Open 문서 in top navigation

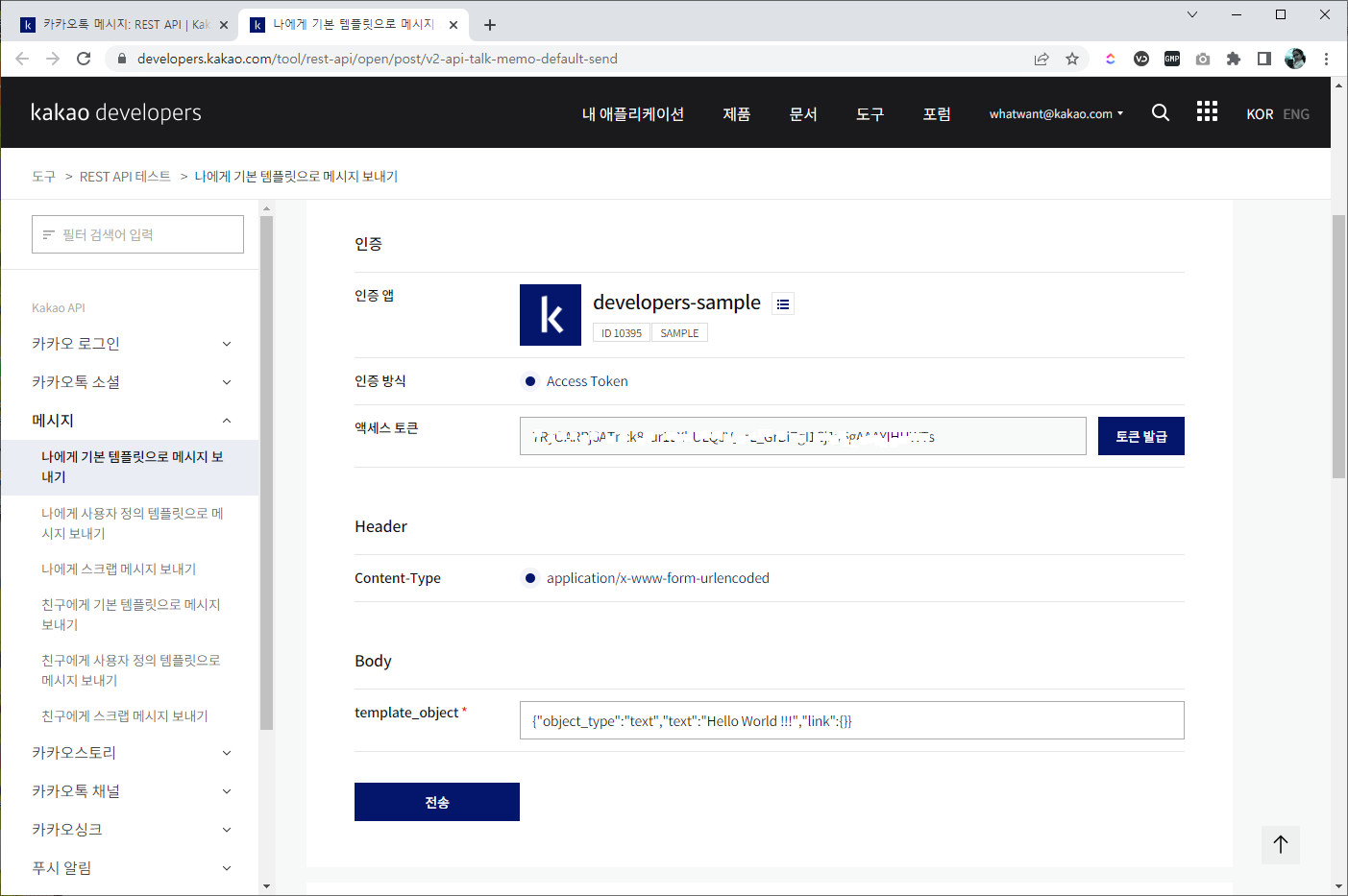tap(803, 113)
